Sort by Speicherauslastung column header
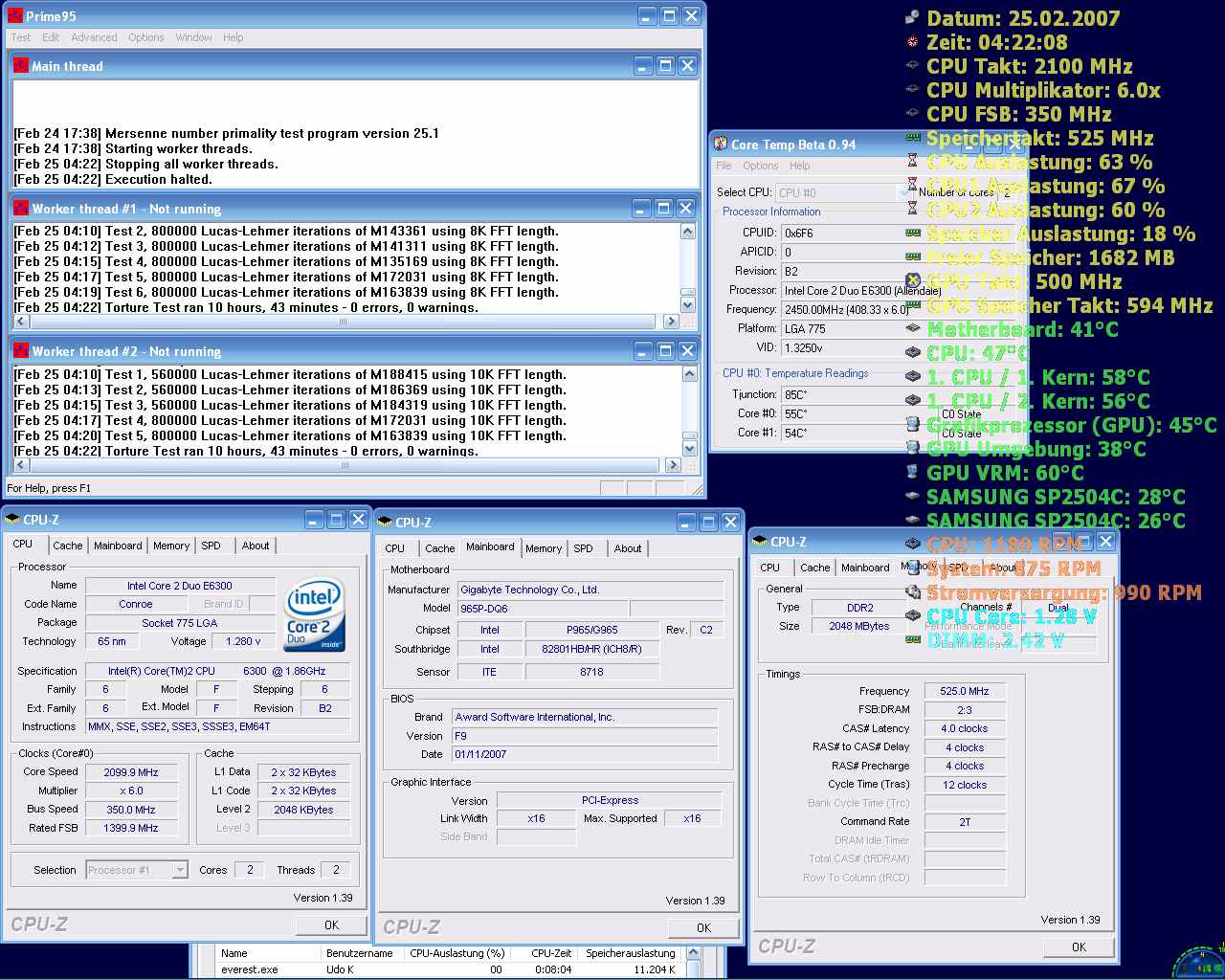The image size is (1225, 980). 630,953
